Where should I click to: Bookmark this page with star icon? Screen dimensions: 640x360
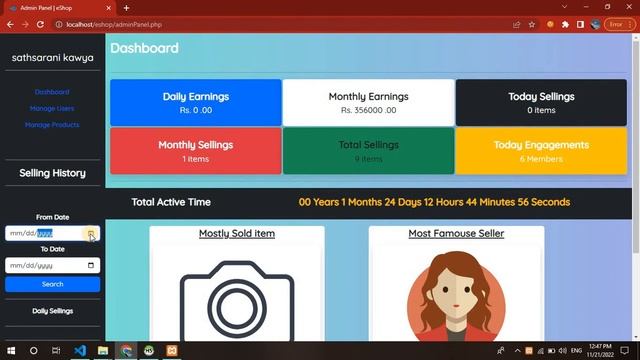click(532, 24)
